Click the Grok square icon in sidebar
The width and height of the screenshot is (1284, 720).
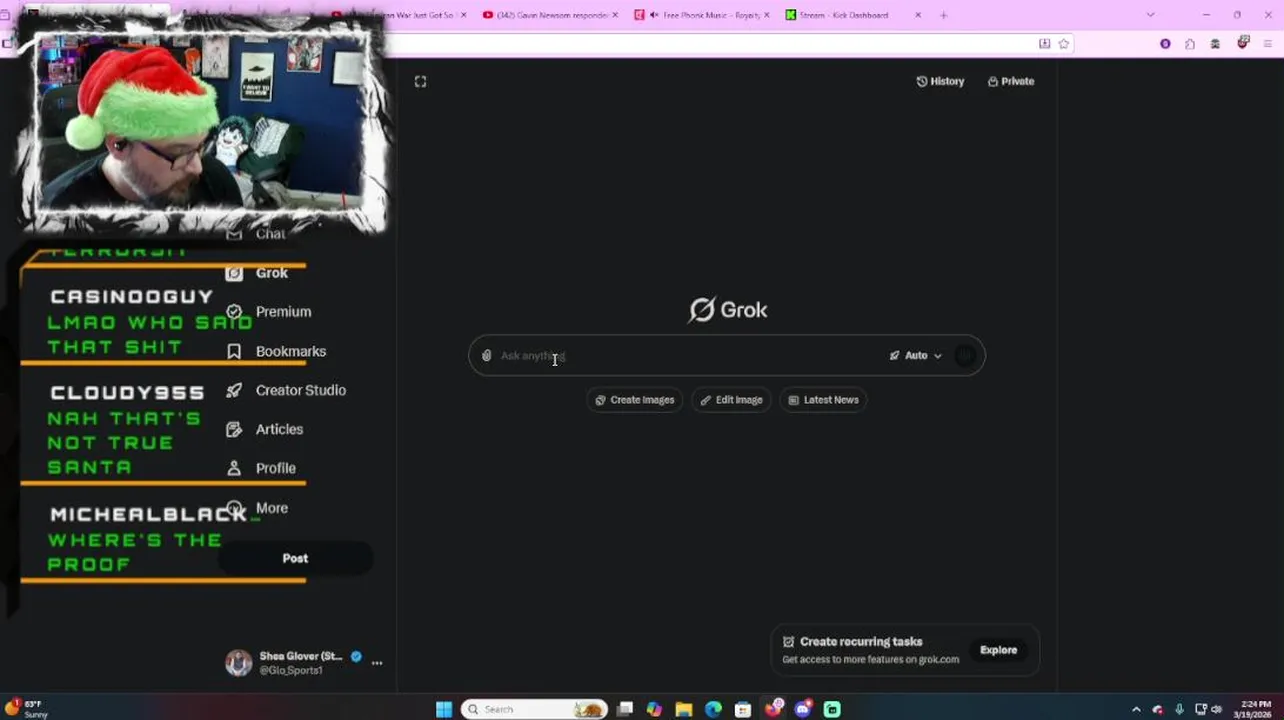tap(234, 273)
